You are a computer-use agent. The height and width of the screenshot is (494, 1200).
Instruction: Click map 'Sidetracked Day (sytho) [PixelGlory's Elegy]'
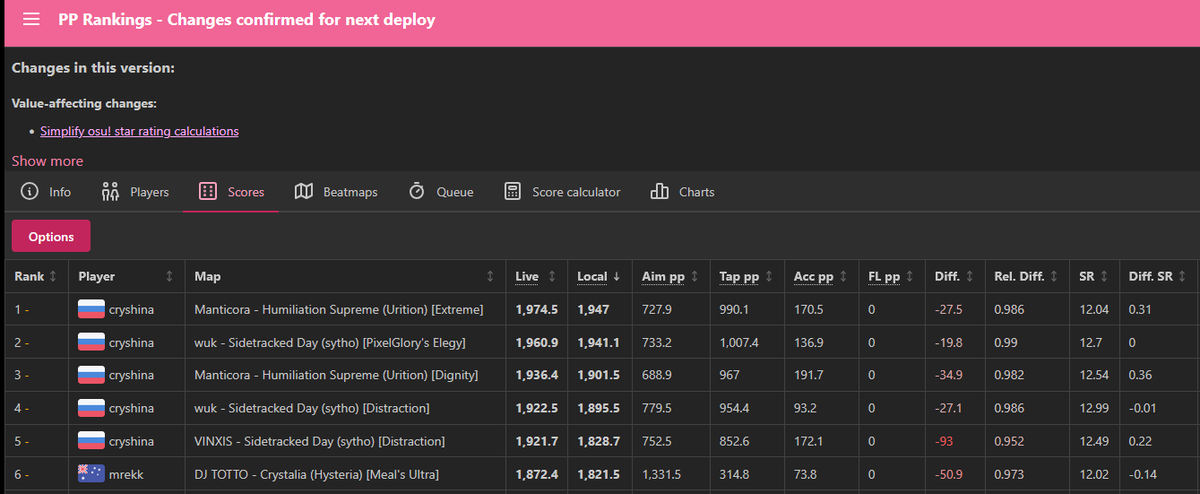click(330, 342)
